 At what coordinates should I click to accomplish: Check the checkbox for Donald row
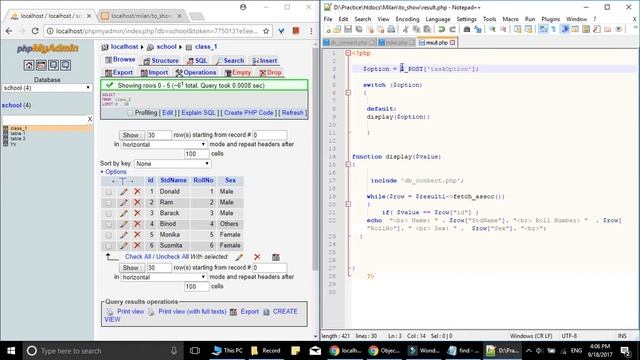(x=109, y=192)
